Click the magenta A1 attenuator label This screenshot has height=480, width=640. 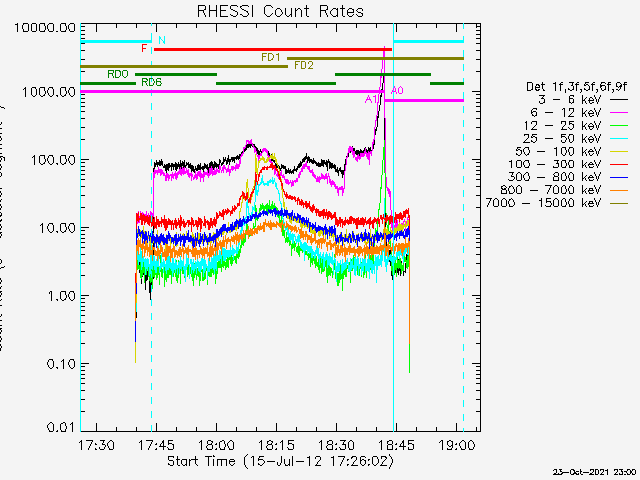pos(371,99)
